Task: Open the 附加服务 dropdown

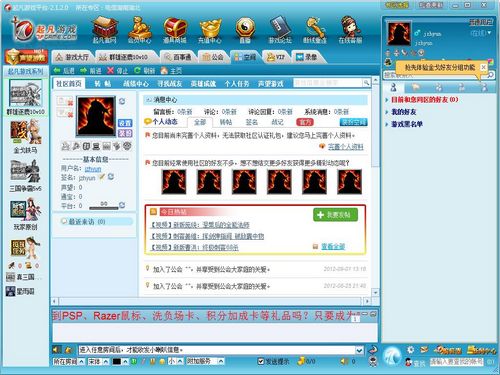Action: point(205,361)
